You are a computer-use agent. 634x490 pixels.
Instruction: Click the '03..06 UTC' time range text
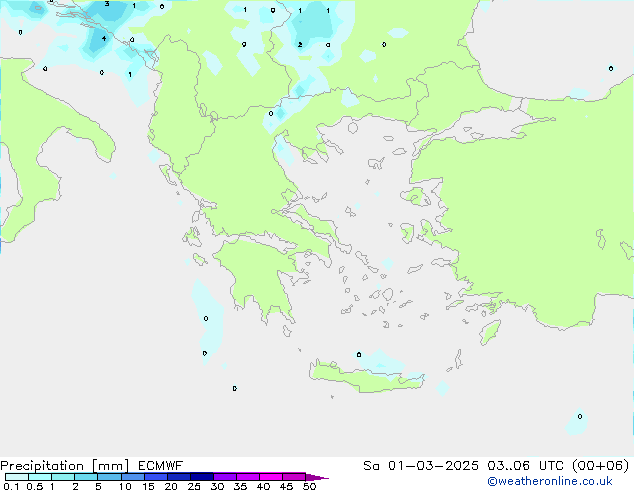click(x=525, y=466)
